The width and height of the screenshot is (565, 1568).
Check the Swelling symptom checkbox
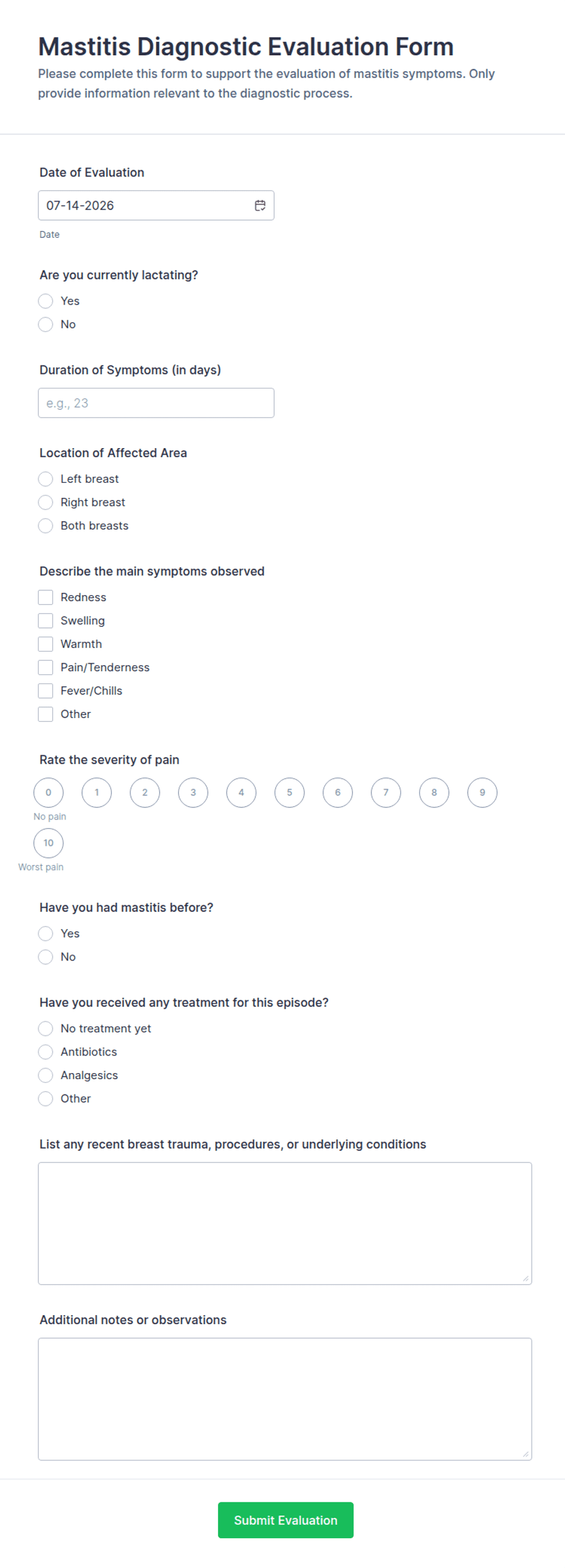click(x=46, y=621)
